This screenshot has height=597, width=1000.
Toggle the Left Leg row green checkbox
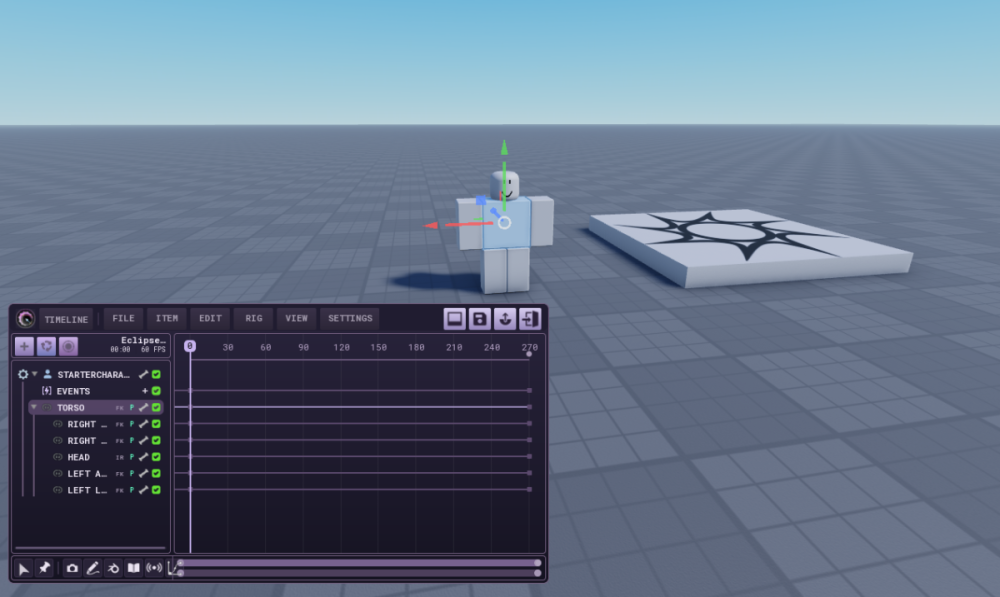(x=156, y=490)
